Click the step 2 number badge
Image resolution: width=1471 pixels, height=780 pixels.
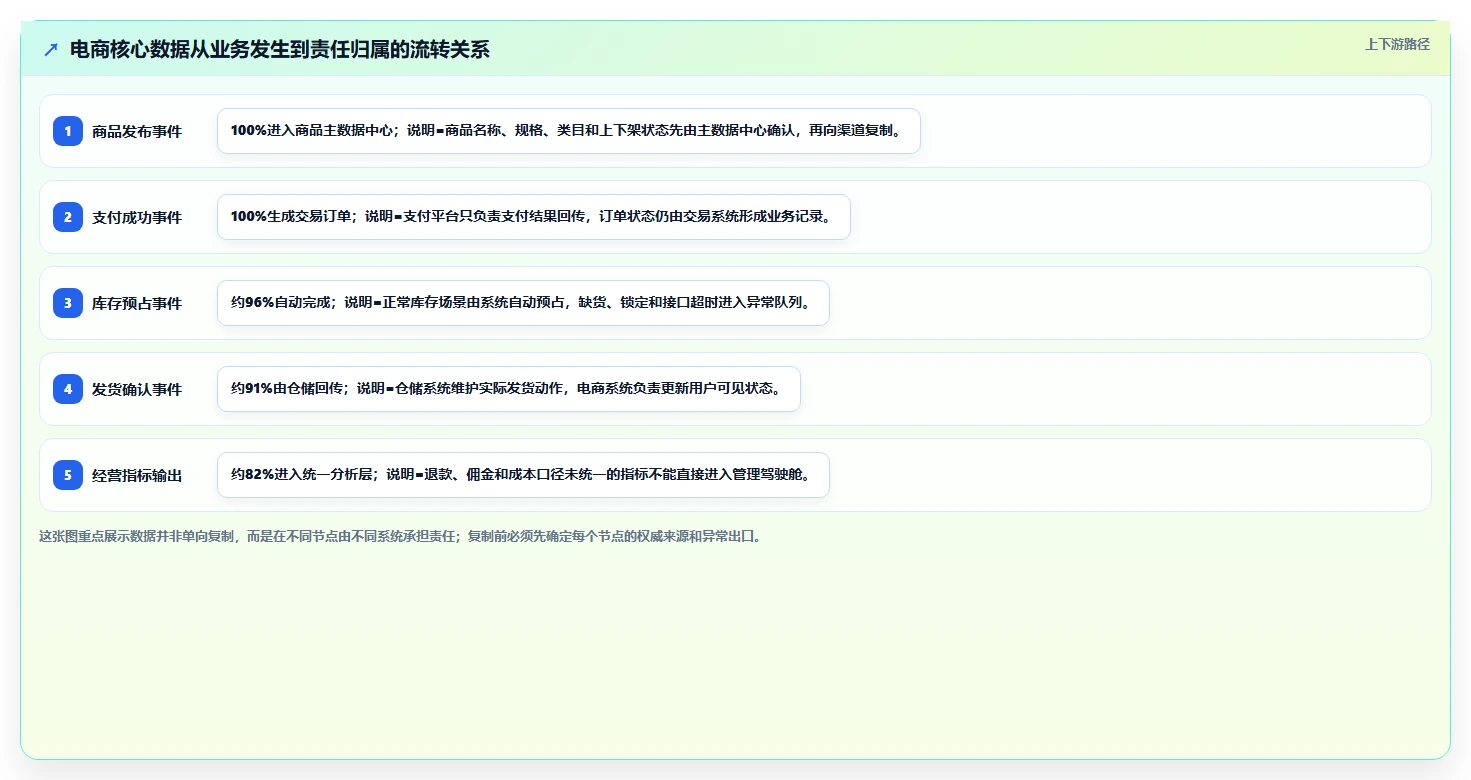pos(68,217)
